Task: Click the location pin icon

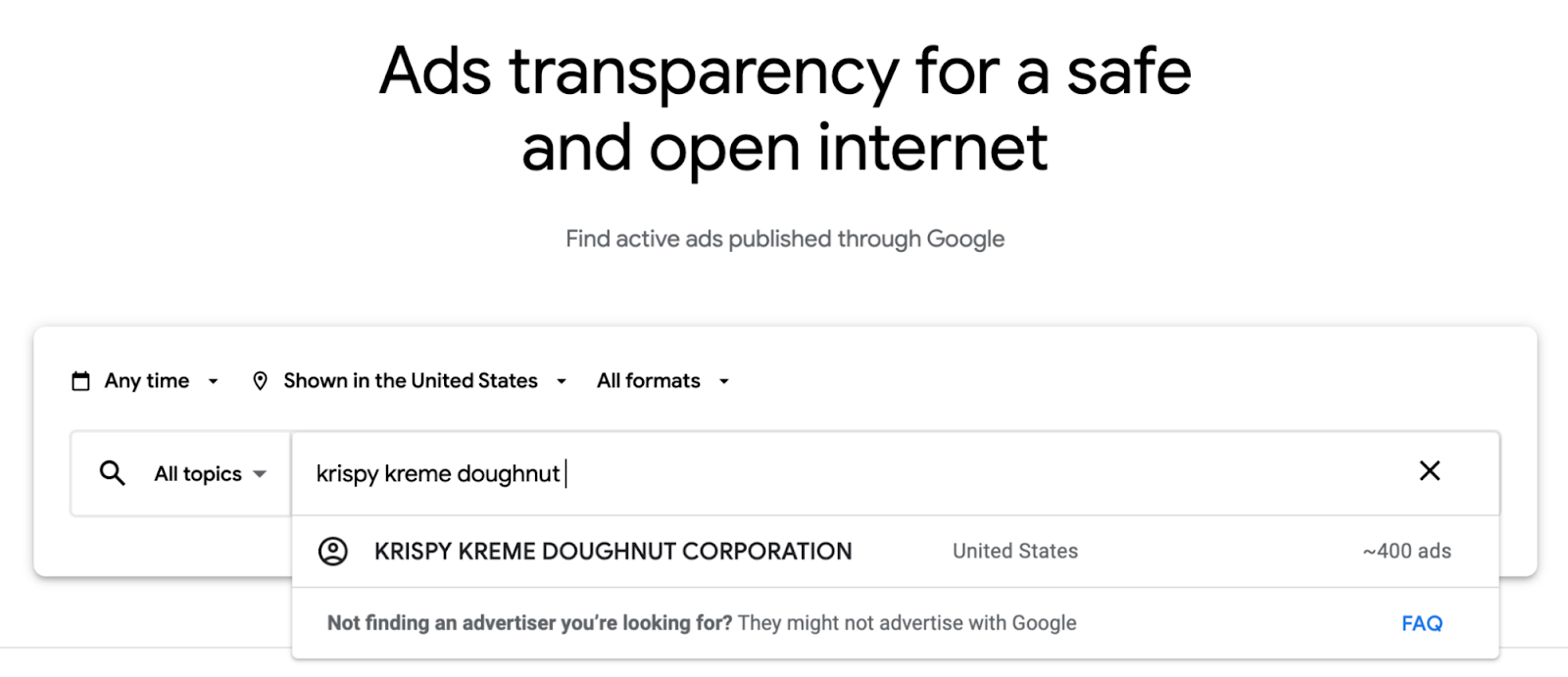Action: coord(260,380)
